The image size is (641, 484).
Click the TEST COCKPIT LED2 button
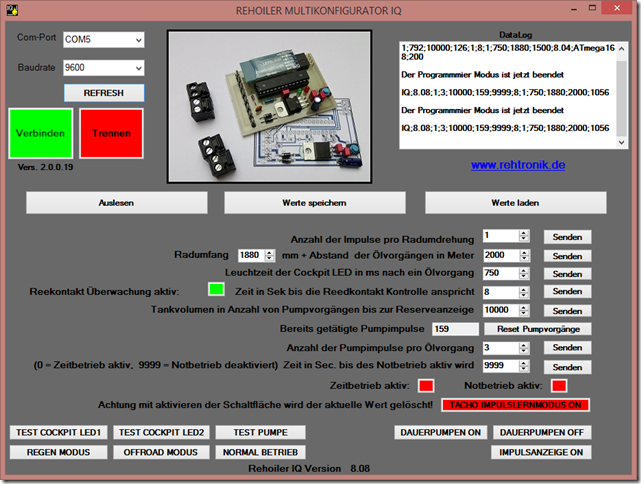click(161, 432)
